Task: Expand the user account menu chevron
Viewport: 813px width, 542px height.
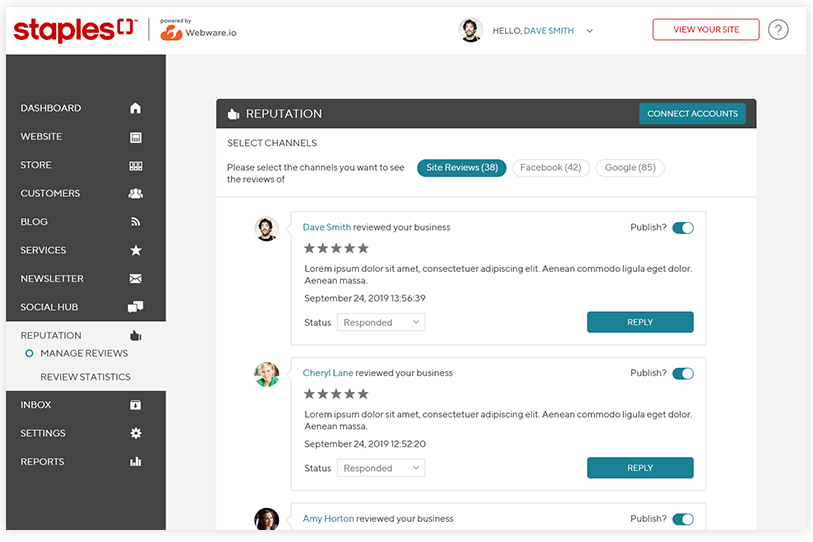Action: coord(590,31)
